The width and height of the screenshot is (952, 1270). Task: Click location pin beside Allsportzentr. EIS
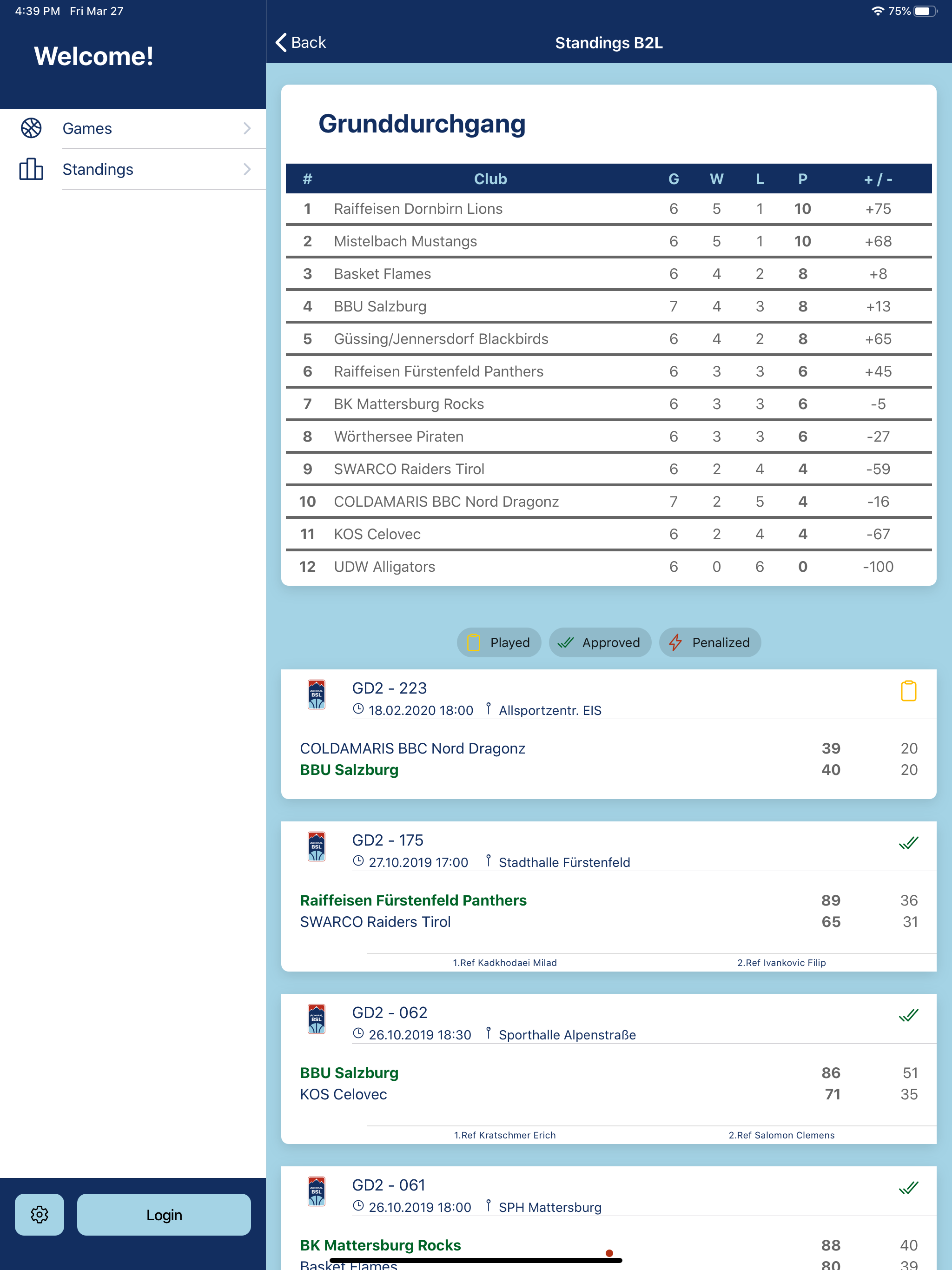488,709
